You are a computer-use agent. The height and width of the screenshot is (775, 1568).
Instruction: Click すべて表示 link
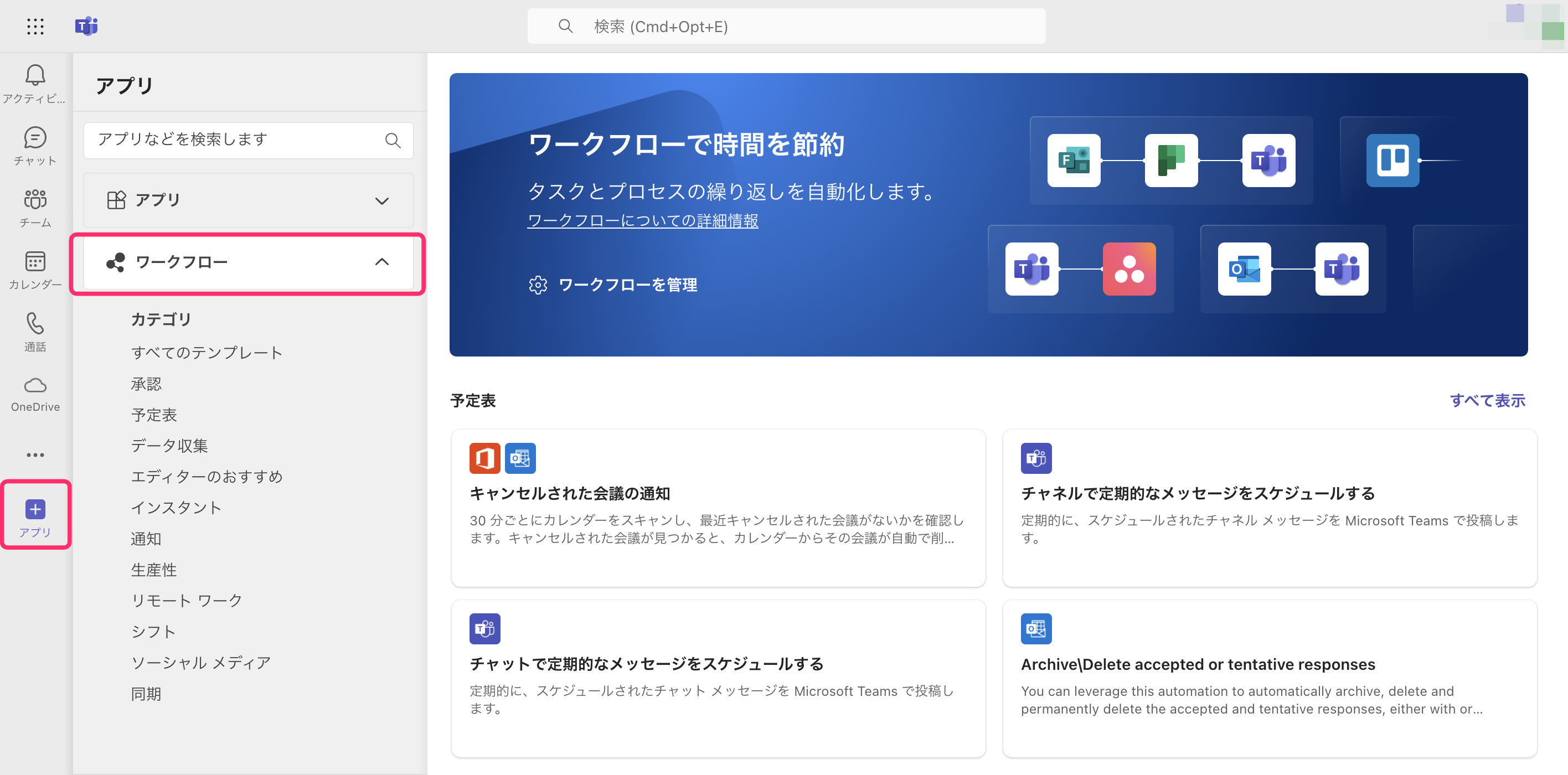[1487, 401]
